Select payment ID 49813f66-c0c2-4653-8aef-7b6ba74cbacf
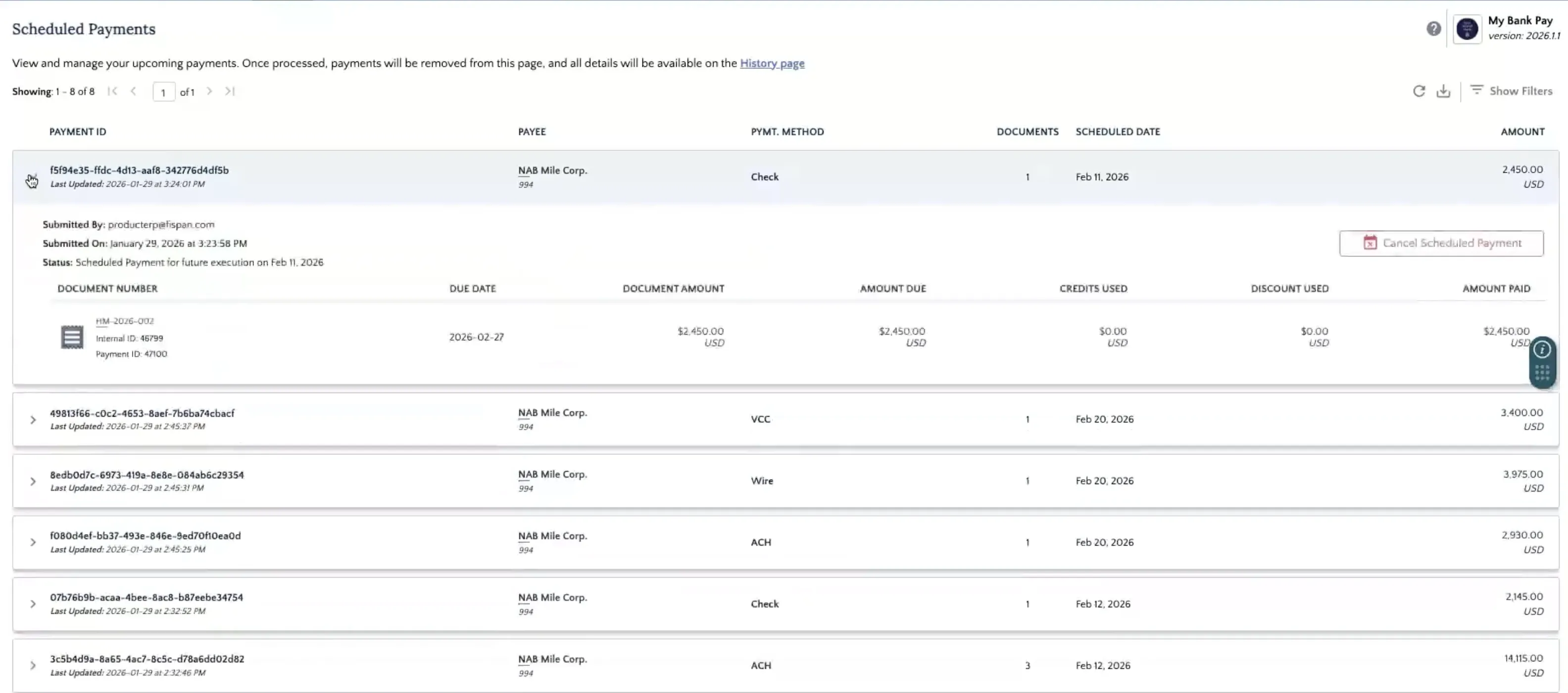 coord(142,413)
